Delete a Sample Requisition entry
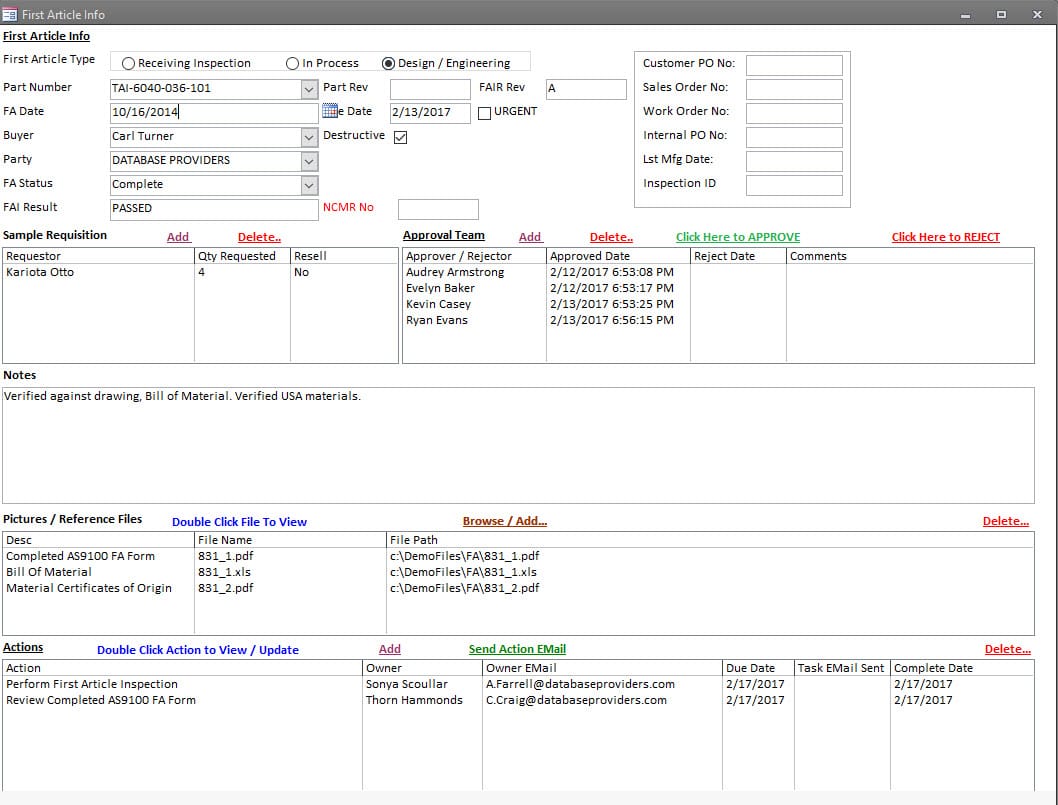The image size is (1058, 805). (x=259, y=237)
